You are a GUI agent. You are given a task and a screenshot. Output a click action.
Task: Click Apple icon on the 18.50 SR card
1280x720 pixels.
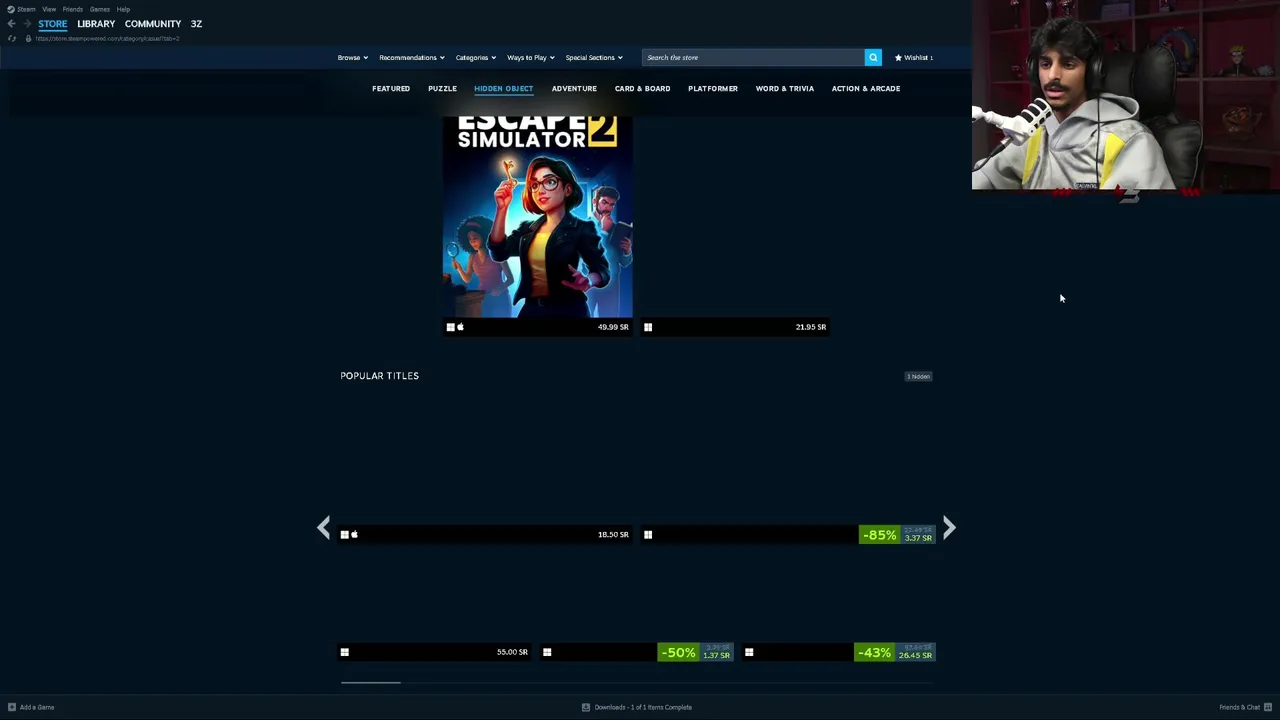(354, 534)
